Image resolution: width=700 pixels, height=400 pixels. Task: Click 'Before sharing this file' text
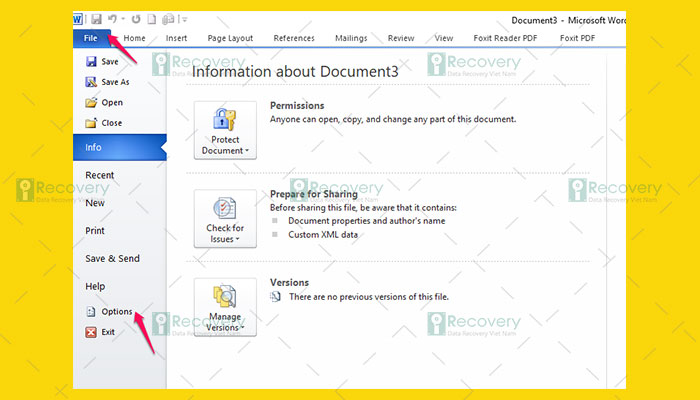click(363, 208)
